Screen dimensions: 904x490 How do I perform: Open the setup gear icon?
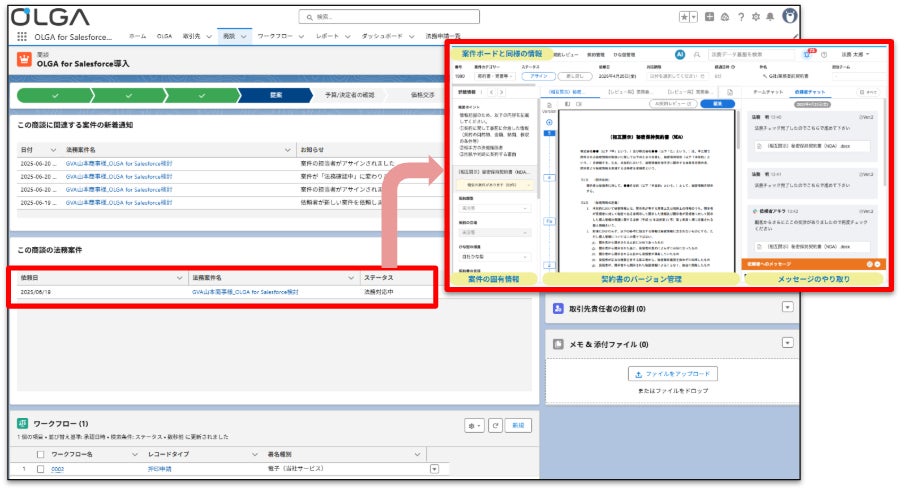click(x=756, y=17)
